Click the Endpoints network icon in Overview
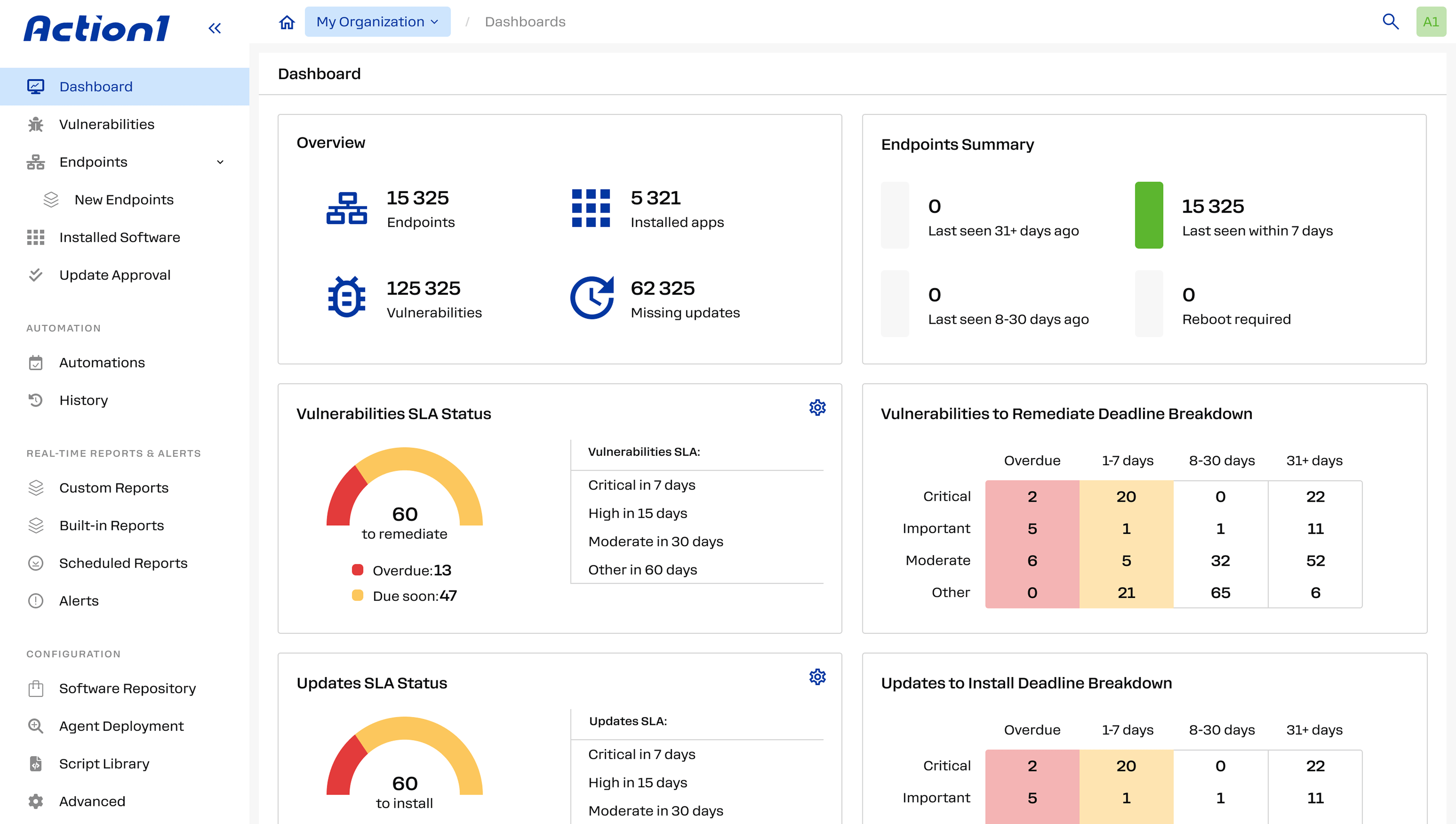Screen dimensions: 1456x824 (347, 208)
